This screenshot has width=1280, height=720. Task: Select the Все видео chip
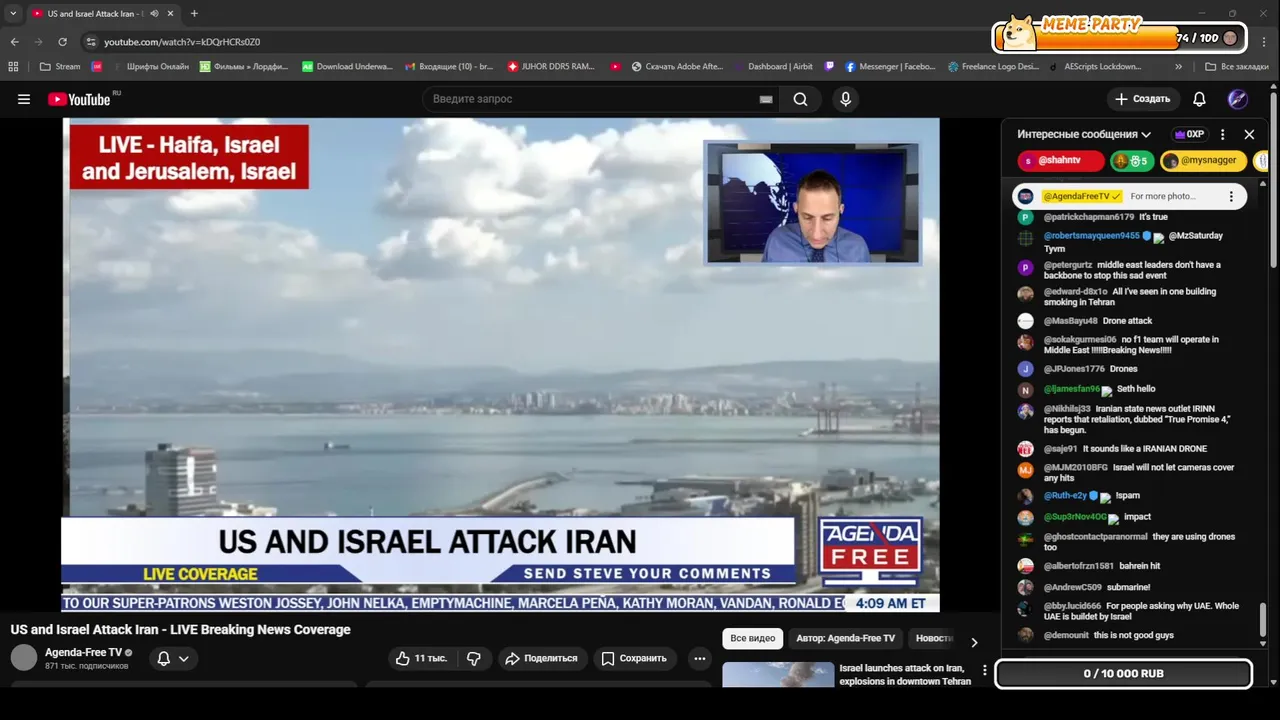click(x=753, y=638)
